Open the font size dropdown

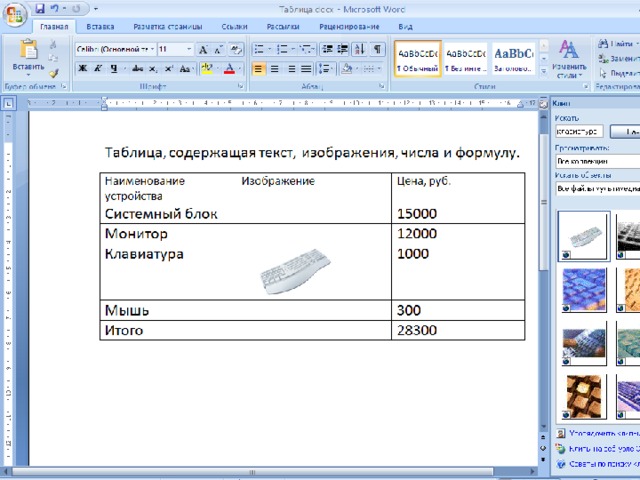tap(190, 49)
